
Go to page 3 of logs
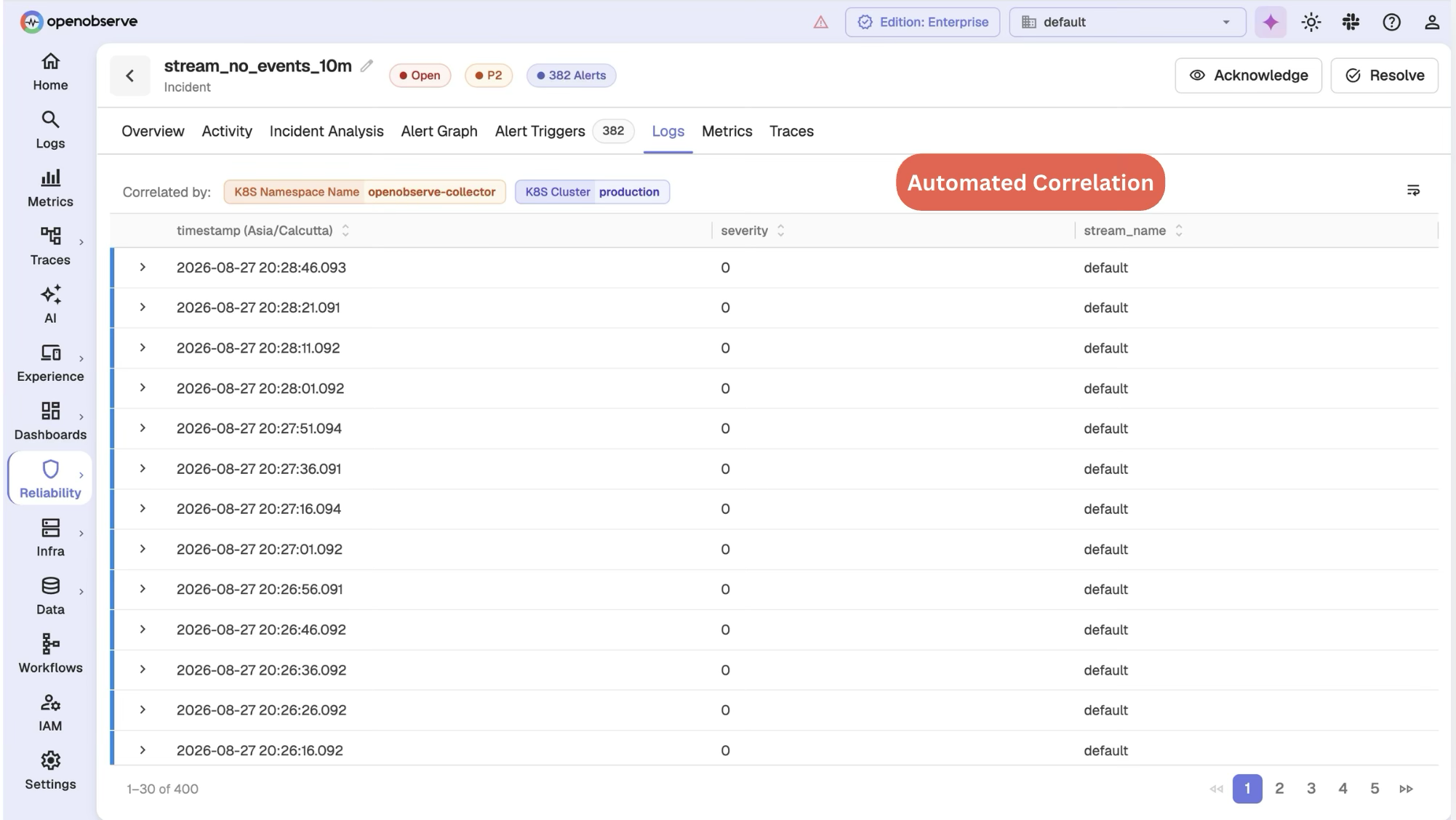click(x=1311, y=789)
